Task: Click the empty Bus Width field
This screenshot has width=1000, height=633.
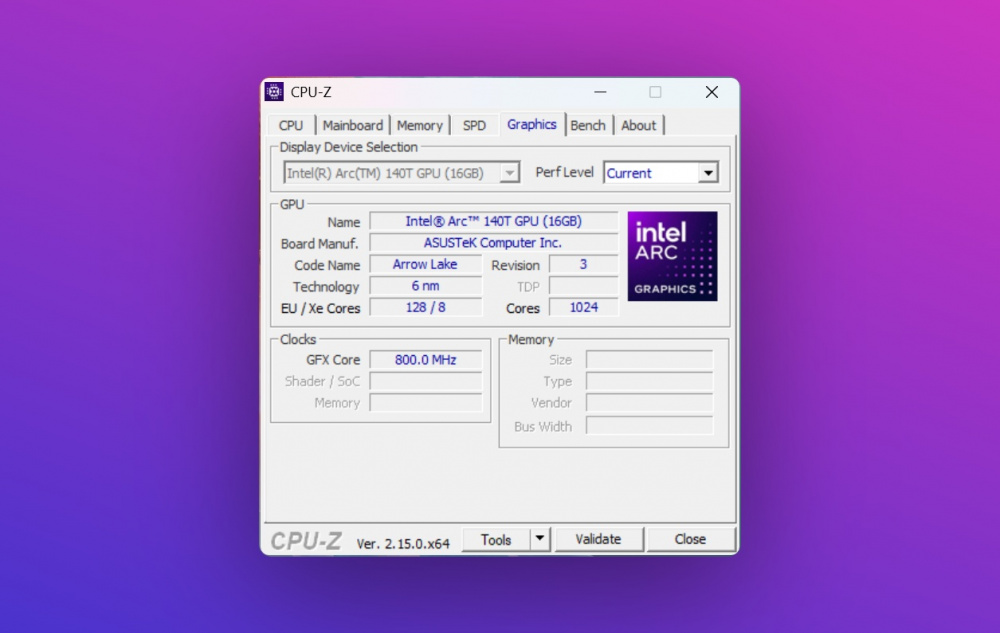Action: tap(649, 426)
